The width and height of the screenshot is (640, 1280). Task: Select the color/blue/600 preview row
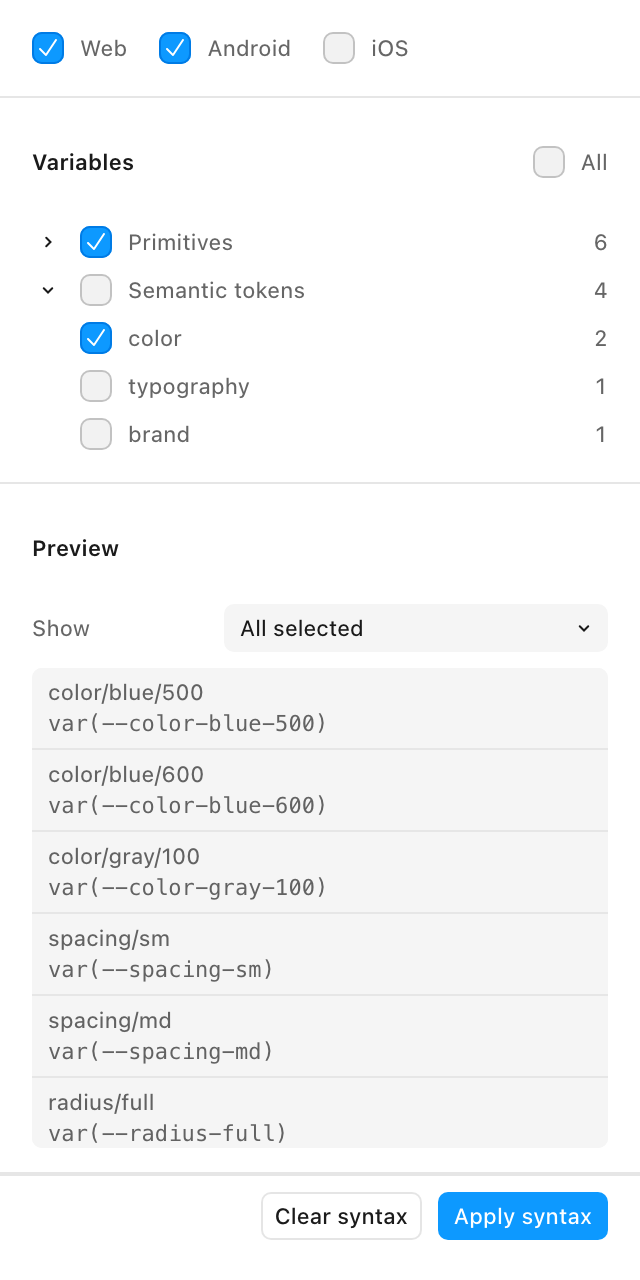coord(320,790)
